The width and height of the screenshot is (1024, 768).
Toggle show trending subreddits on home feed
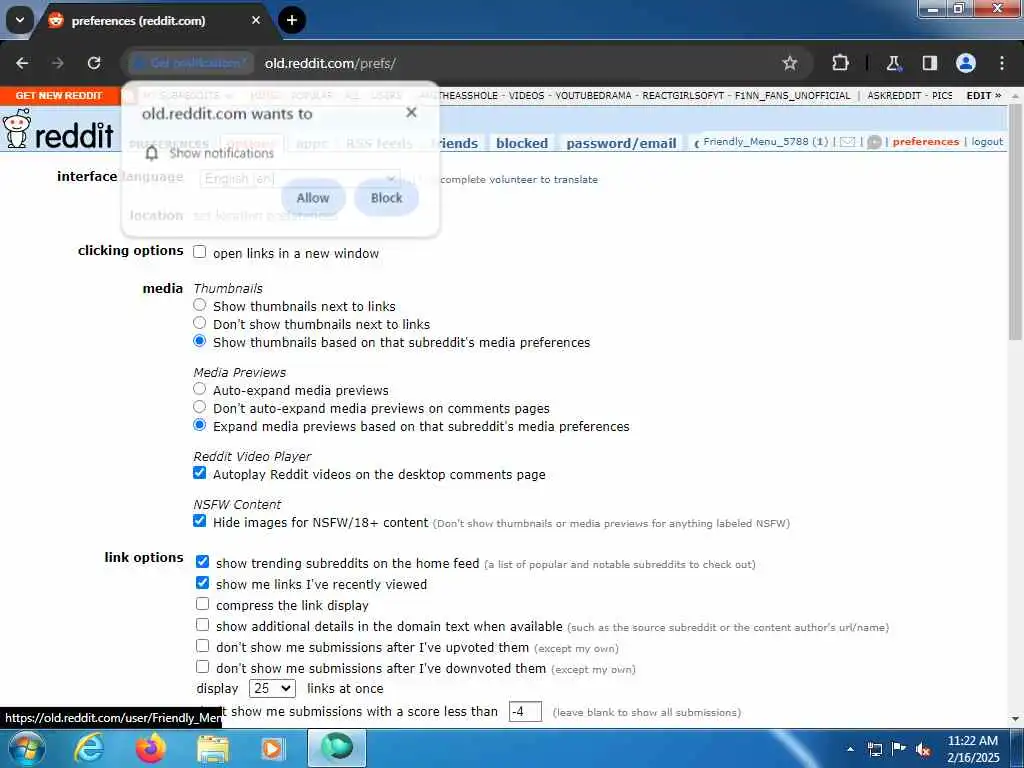(202, 562)
